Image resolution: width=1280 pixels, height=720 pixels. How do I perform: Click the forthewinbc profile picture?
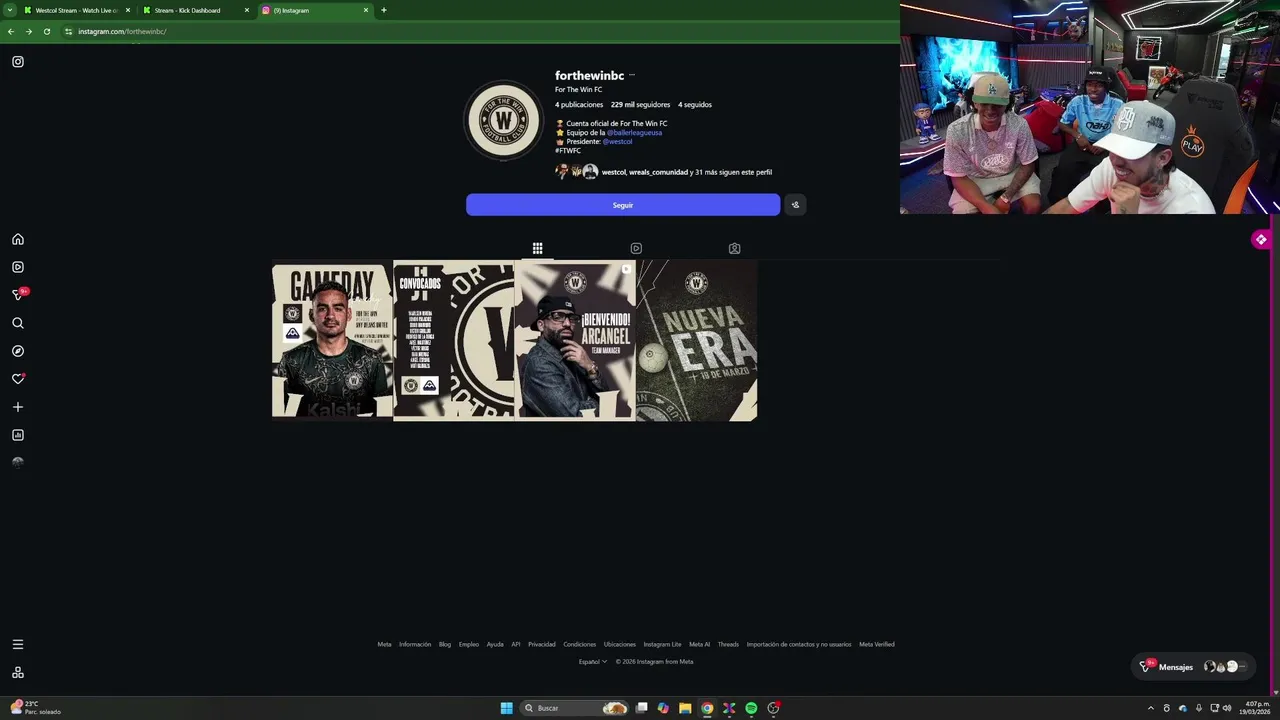click(x=504, y=122)
